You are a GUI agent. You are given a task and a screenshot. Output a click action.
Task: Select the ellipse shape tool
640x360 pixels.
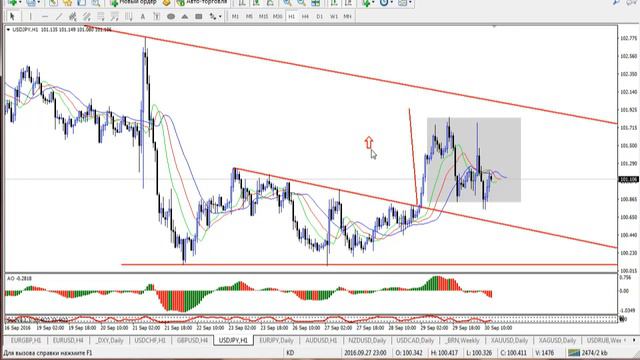coord(171,17)
